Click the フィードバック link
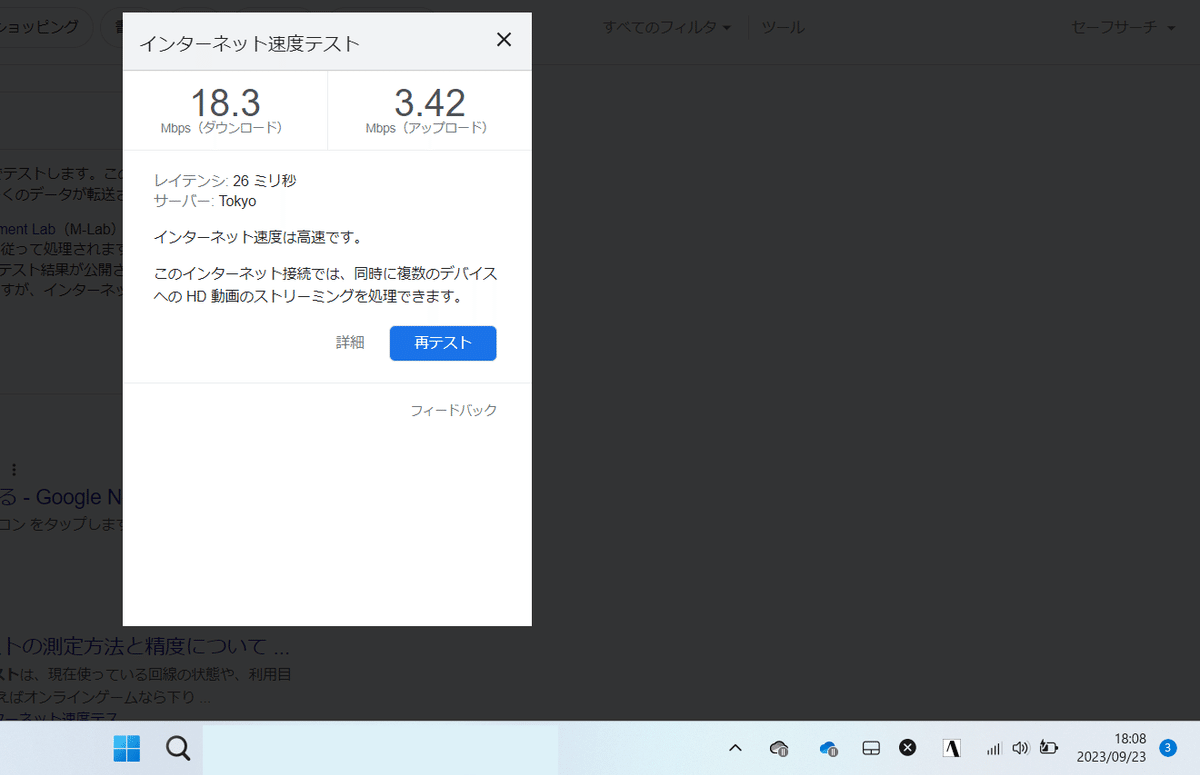 (x=453, y=411)
